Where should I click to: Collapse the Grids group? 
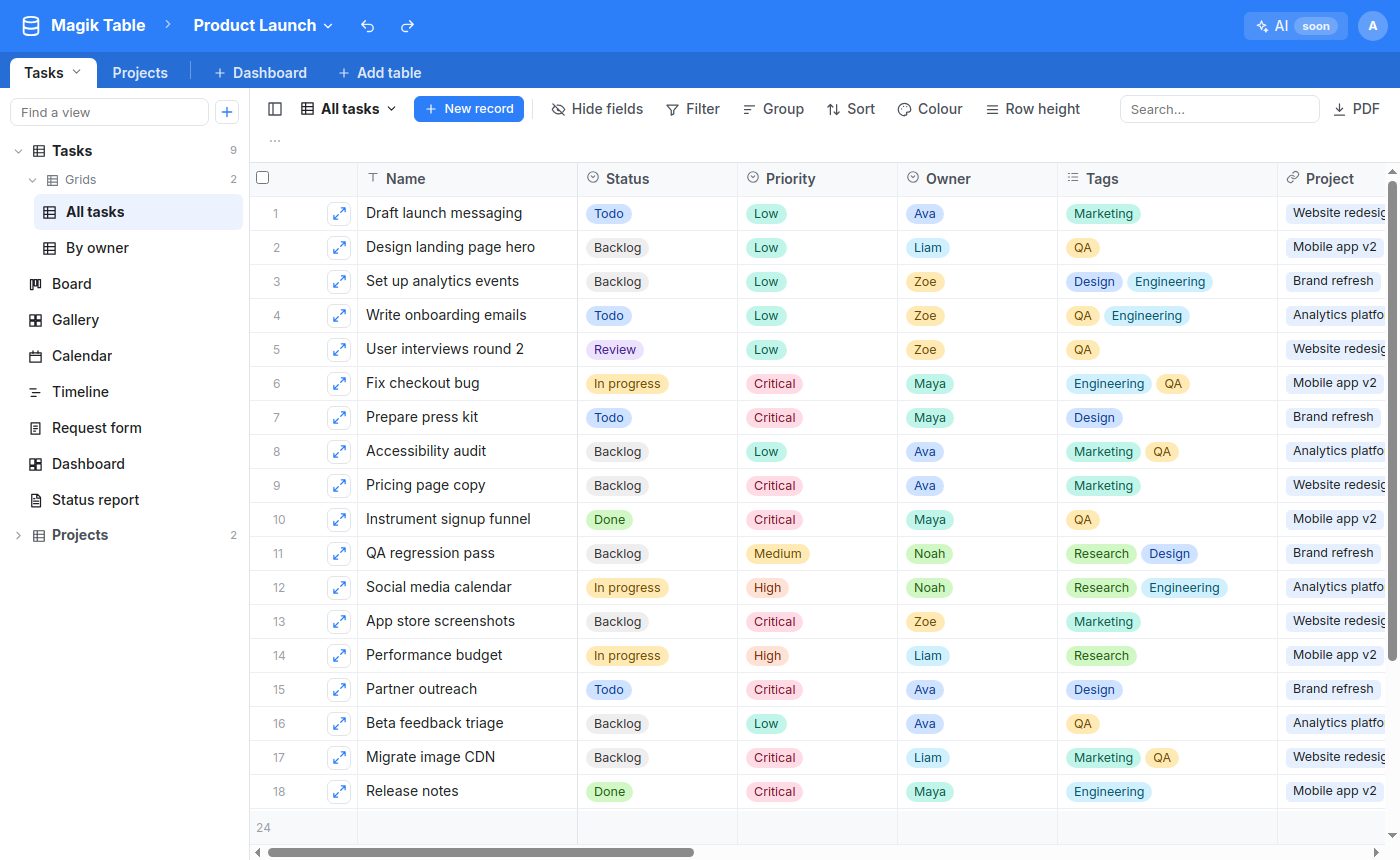(x=32, y=180)
